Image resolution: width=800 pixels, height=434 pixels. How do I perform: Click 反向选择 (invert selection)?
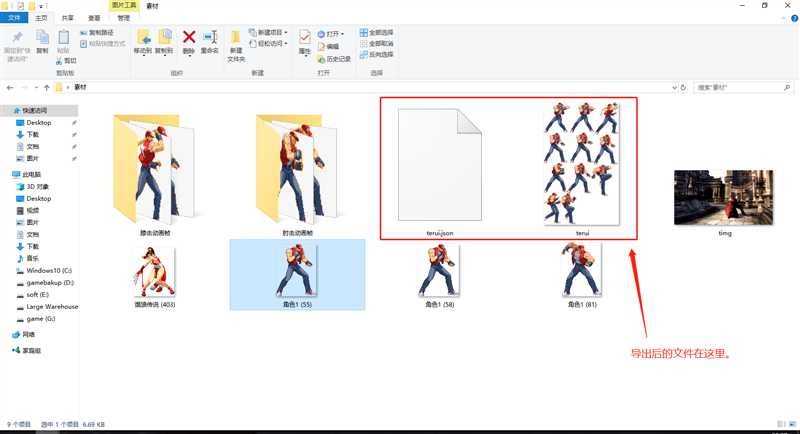point(377,54)
